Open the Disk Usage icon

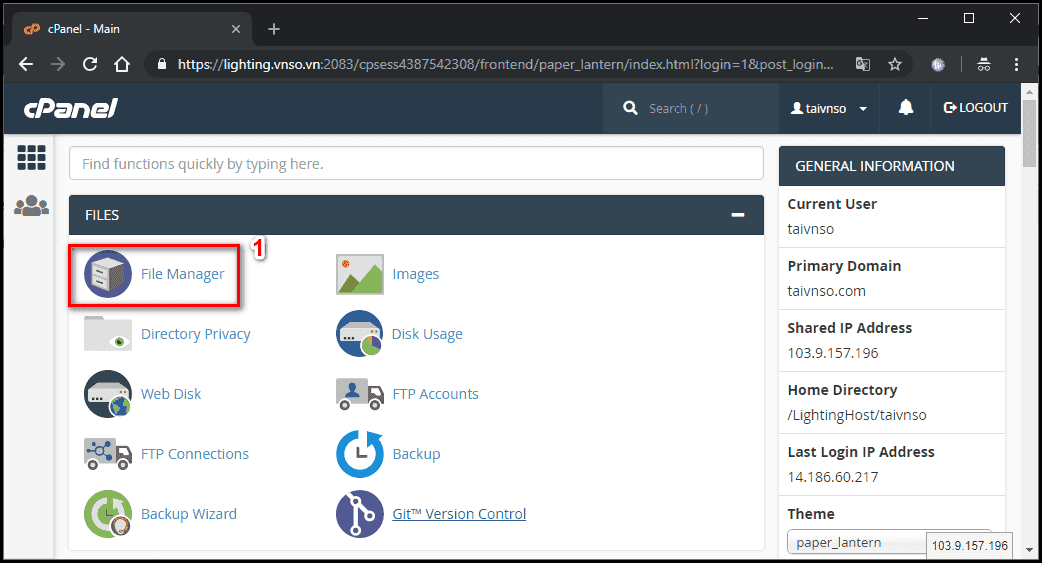[x=360, y=334]
